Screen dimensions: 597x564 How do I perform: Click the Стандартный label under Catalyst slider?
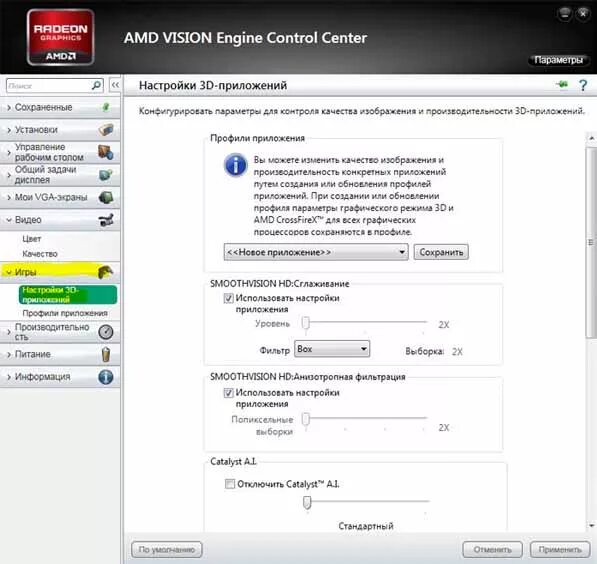(366, 526)
